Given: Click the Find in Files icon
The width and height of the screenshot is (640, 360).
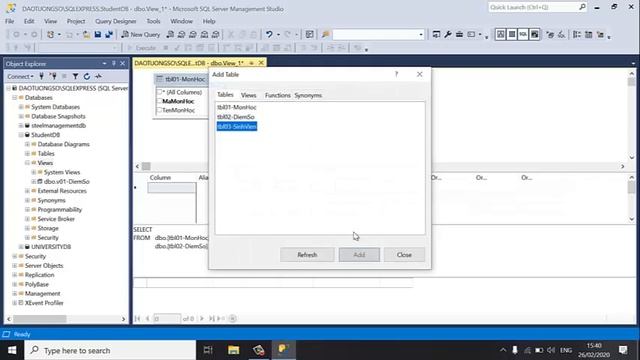Looking at the screenshot, I should click(x=325, y=35).
